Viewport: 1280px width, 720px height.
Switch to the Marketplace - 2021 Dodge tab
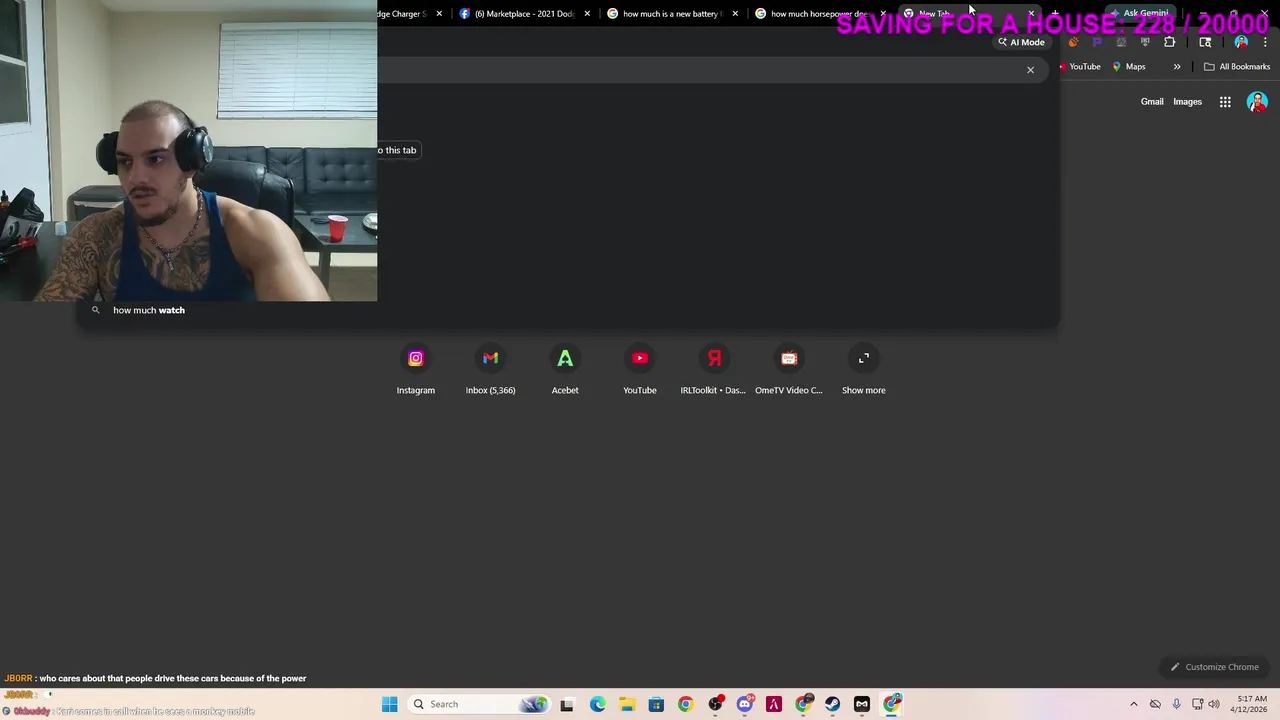(525, 14)
